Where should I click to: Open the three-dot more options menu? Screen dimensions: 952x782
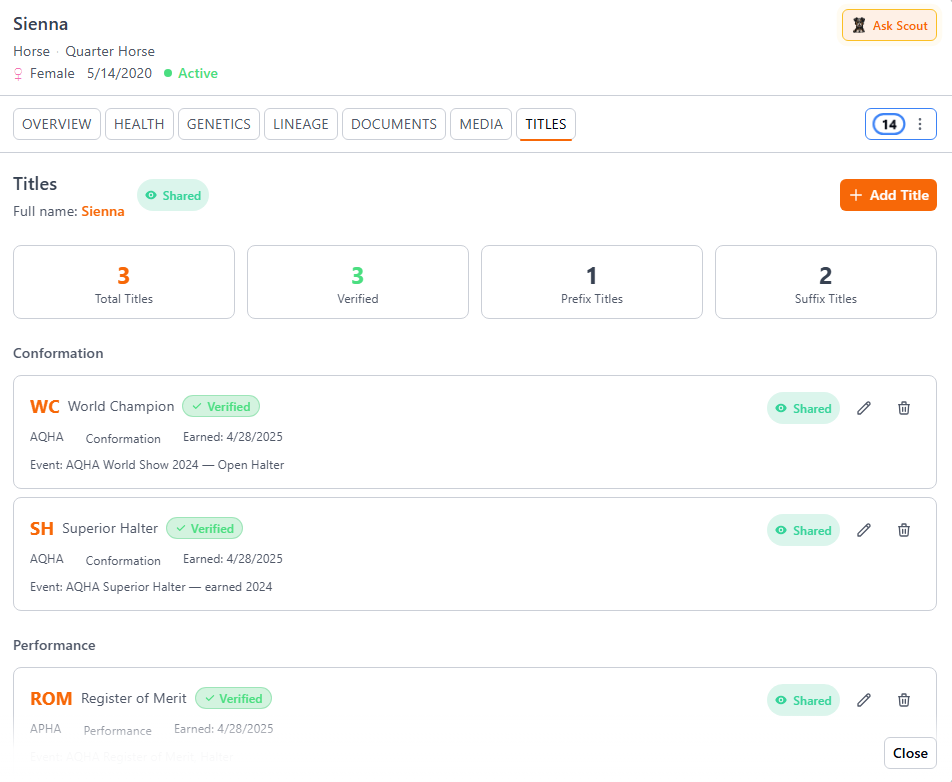pos(920,124)
